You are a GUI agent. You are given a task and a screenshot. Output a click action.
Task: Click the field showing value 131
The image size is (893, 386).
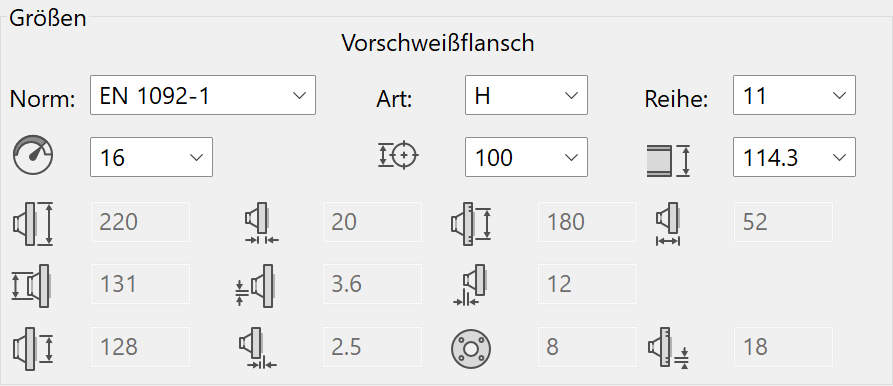pyautogui.click(x=140, y=284)
